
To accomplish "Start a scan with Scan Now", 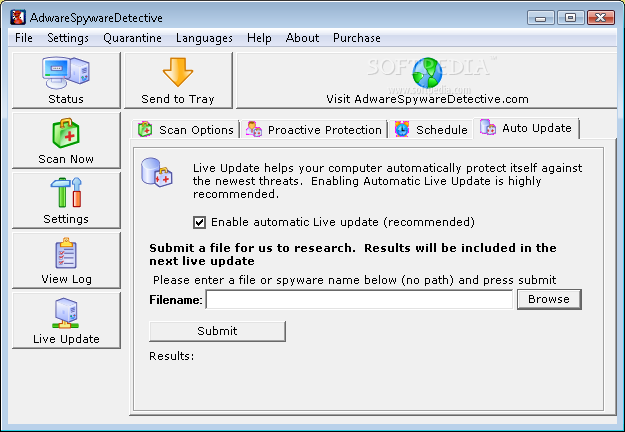I will tap(66, 140).
